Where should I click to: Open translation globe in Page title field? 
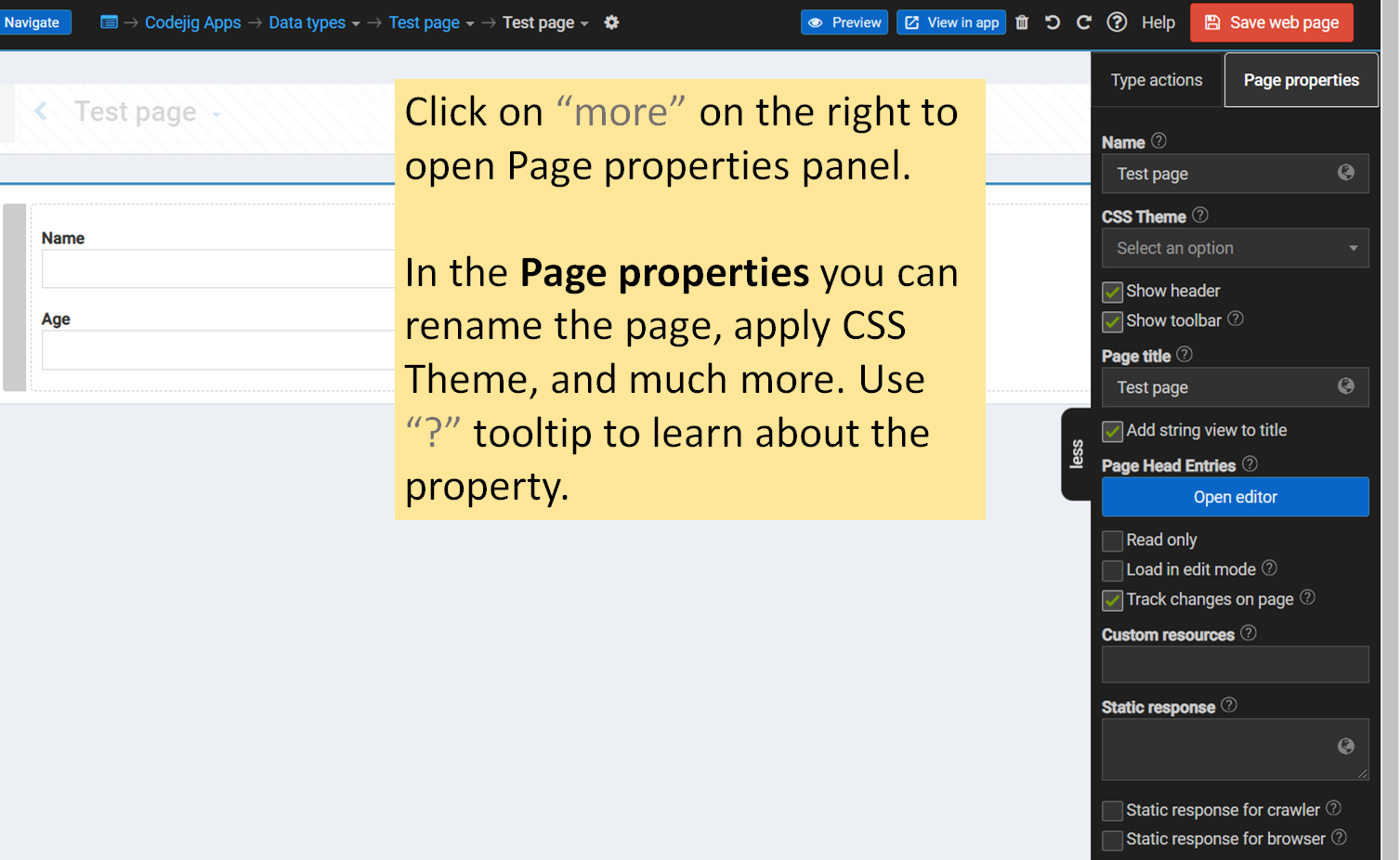click(x=1345, y=386)
